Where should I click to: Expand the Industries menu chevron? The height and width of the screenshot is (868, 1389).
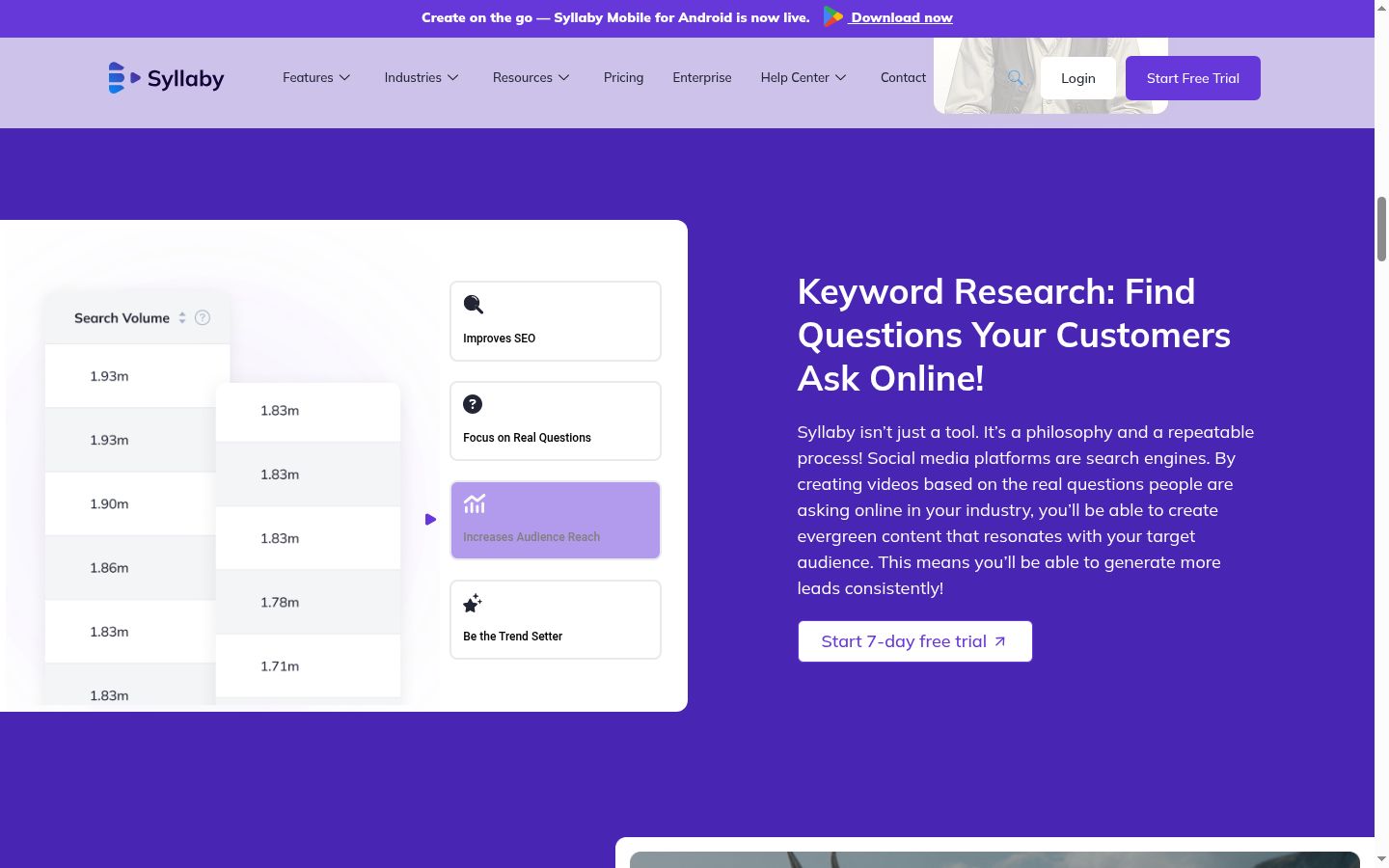pyautogui.click(x=453, y=77)
